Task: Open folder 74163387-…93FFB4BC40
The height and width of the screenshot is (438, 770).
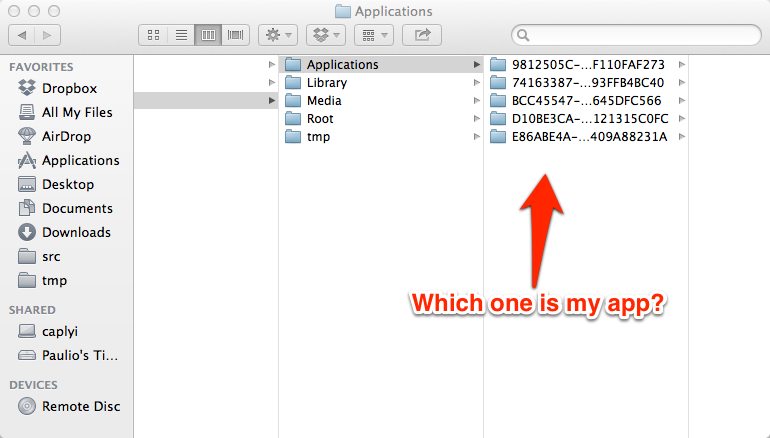Action: click(x=586, y=82)
